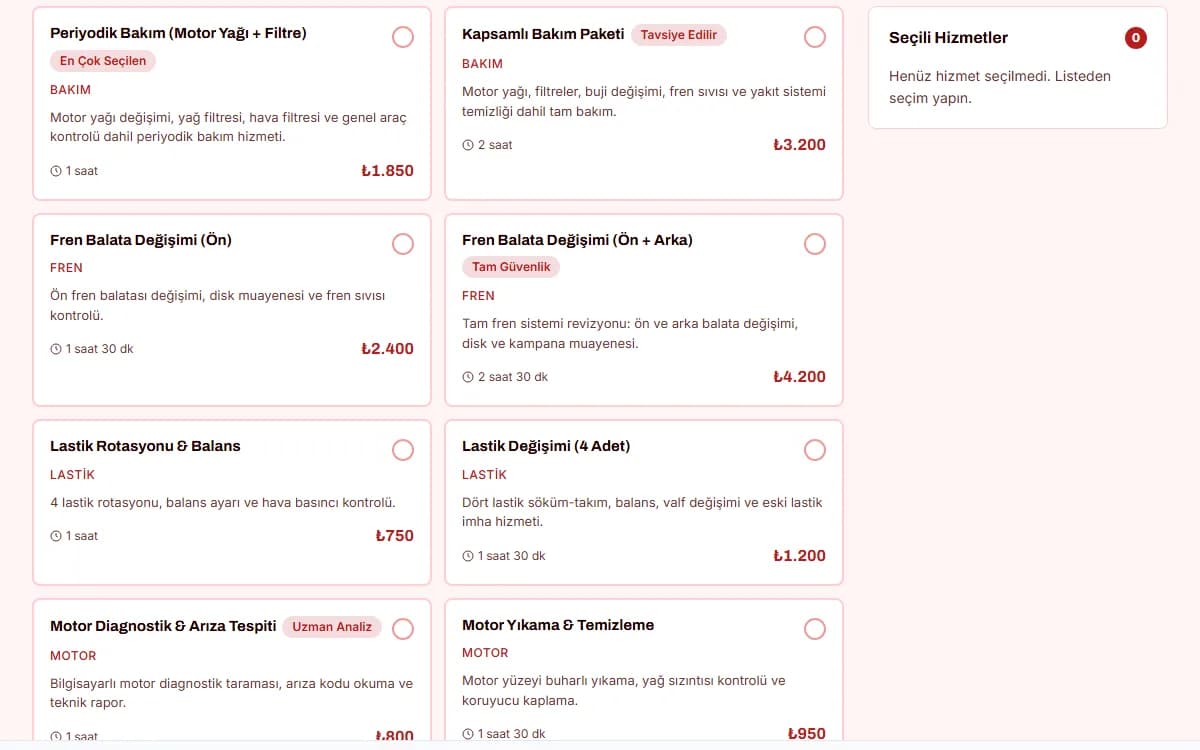The height and width of the screenshot is (750, 1200).
Task: Click the Tavsiye Edilir badge
Action: [679, 35]
